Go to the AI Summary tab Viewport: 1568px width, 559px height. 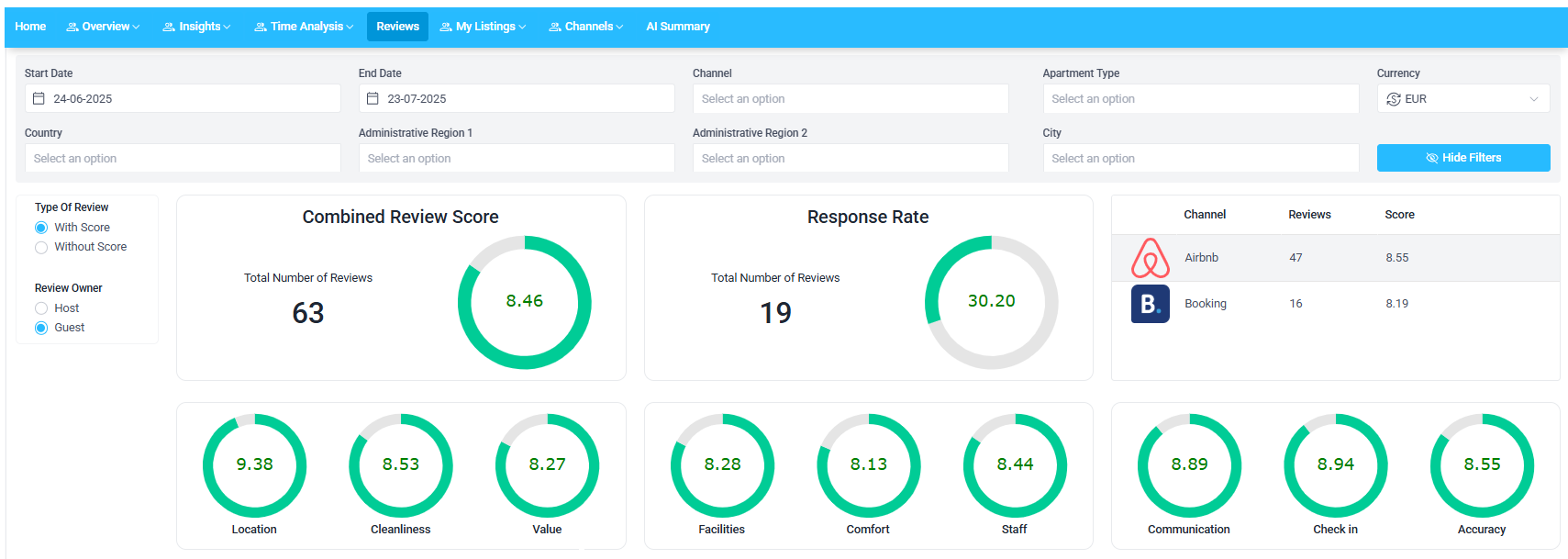(678, 27)
